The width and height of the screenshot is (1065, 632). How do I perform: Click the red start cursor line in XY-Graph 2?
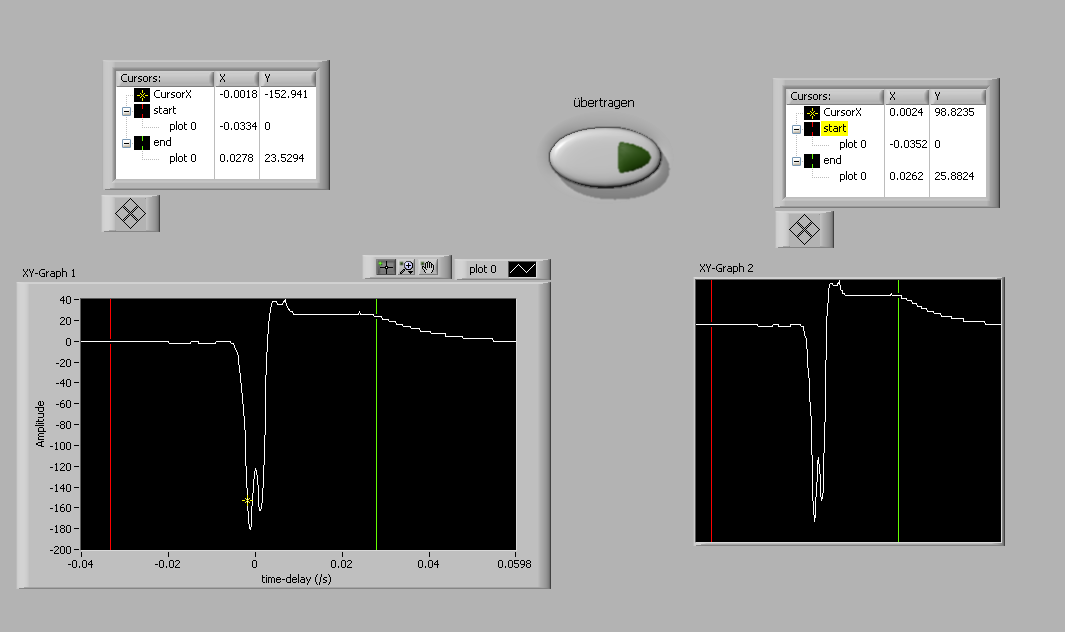[x=711, y=411]
